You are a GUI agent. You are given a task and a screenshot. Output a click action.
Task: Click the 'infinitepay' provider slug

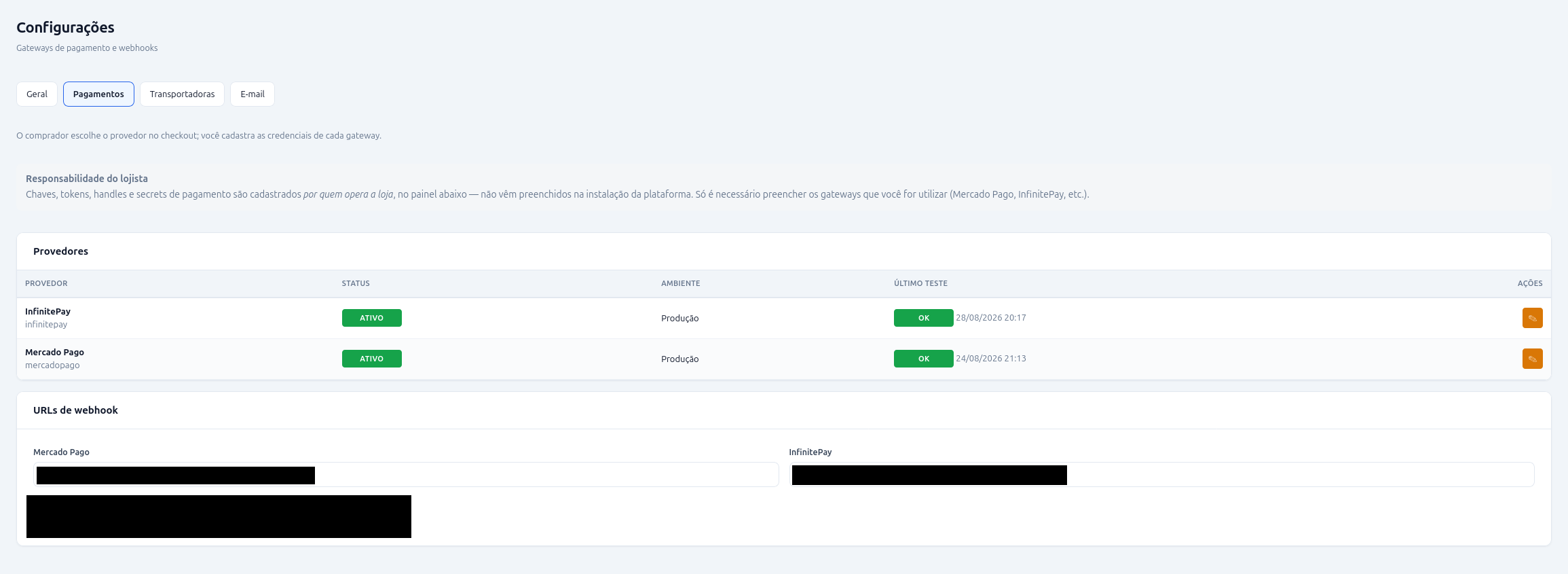[x=46, y=325]
